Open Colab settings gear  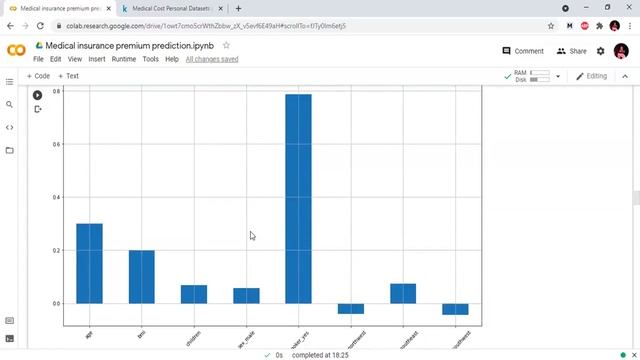pos(600,51)
